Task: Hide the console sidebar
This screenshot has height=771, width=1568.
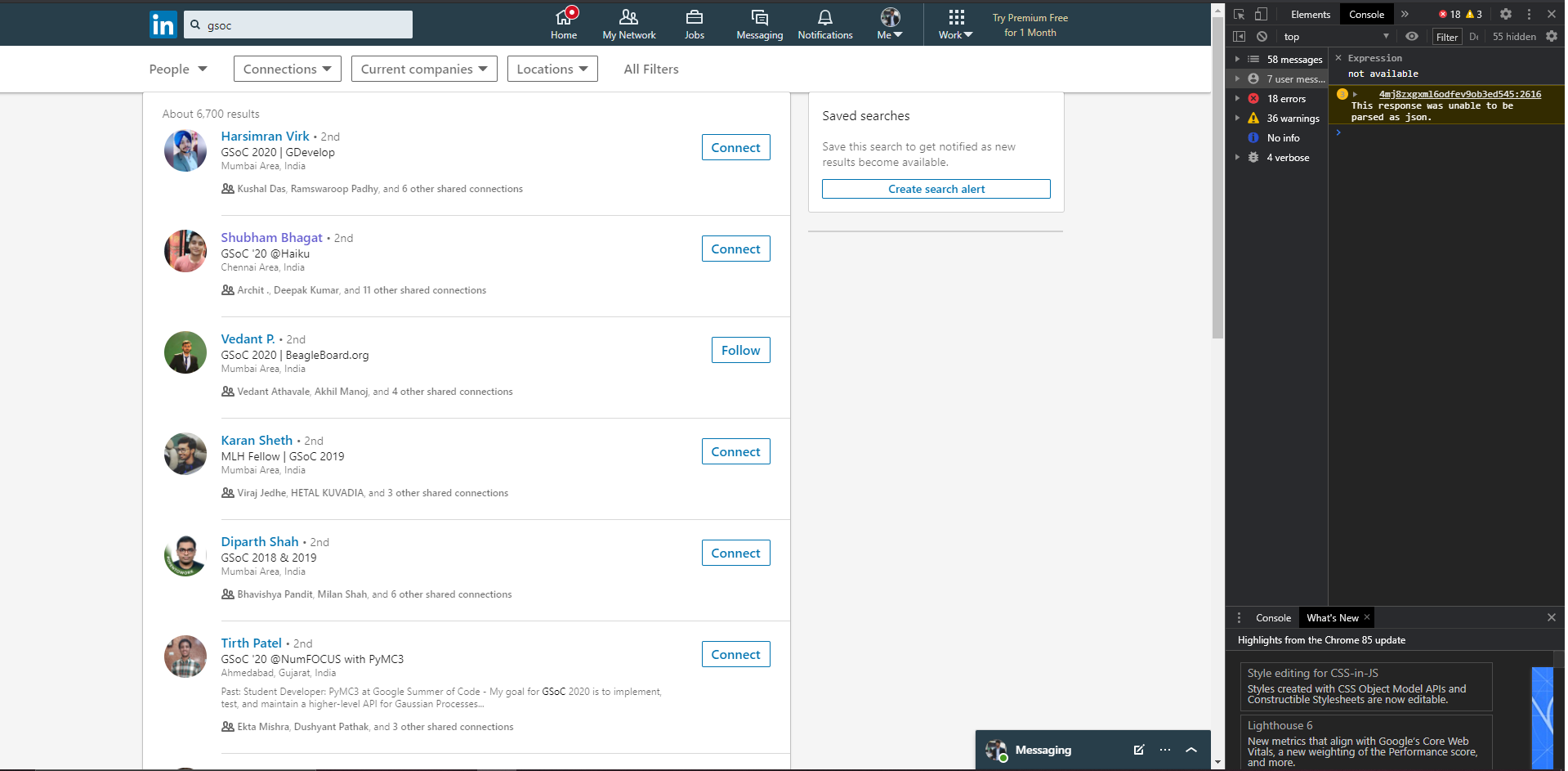Action: [x=1240, y=36]
